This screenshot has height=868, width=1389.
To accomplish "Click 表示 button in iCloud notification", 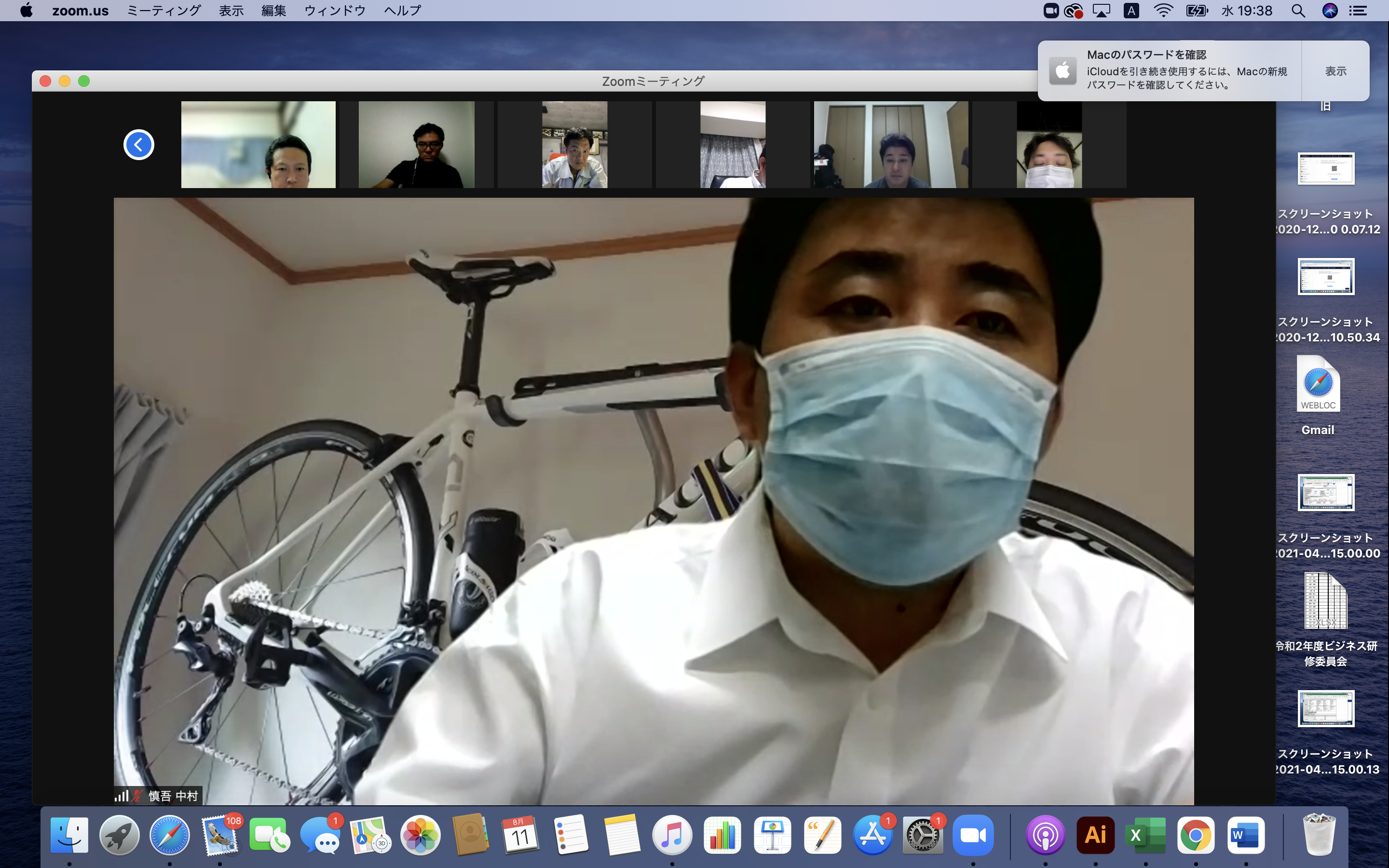I will tap(1335, 71).
